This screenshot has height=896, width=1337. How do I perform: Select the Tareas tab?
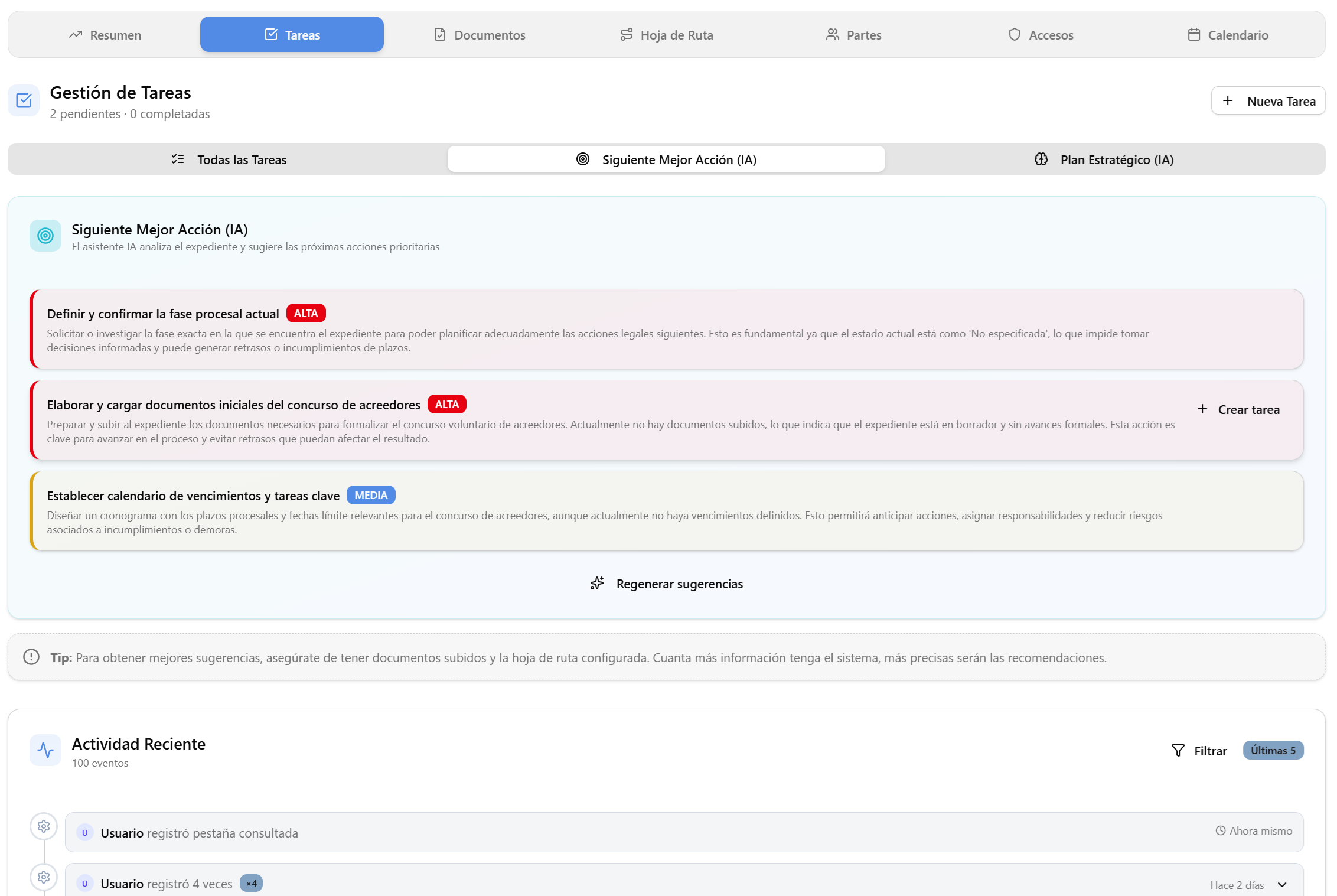tap(291, 34)
